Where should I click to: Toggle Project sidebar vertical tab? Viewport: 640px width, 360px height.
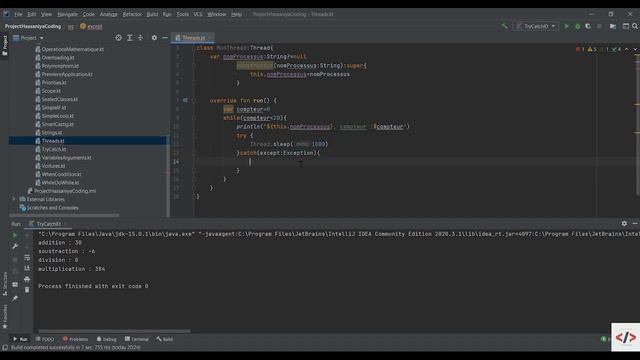pos(5,46)
